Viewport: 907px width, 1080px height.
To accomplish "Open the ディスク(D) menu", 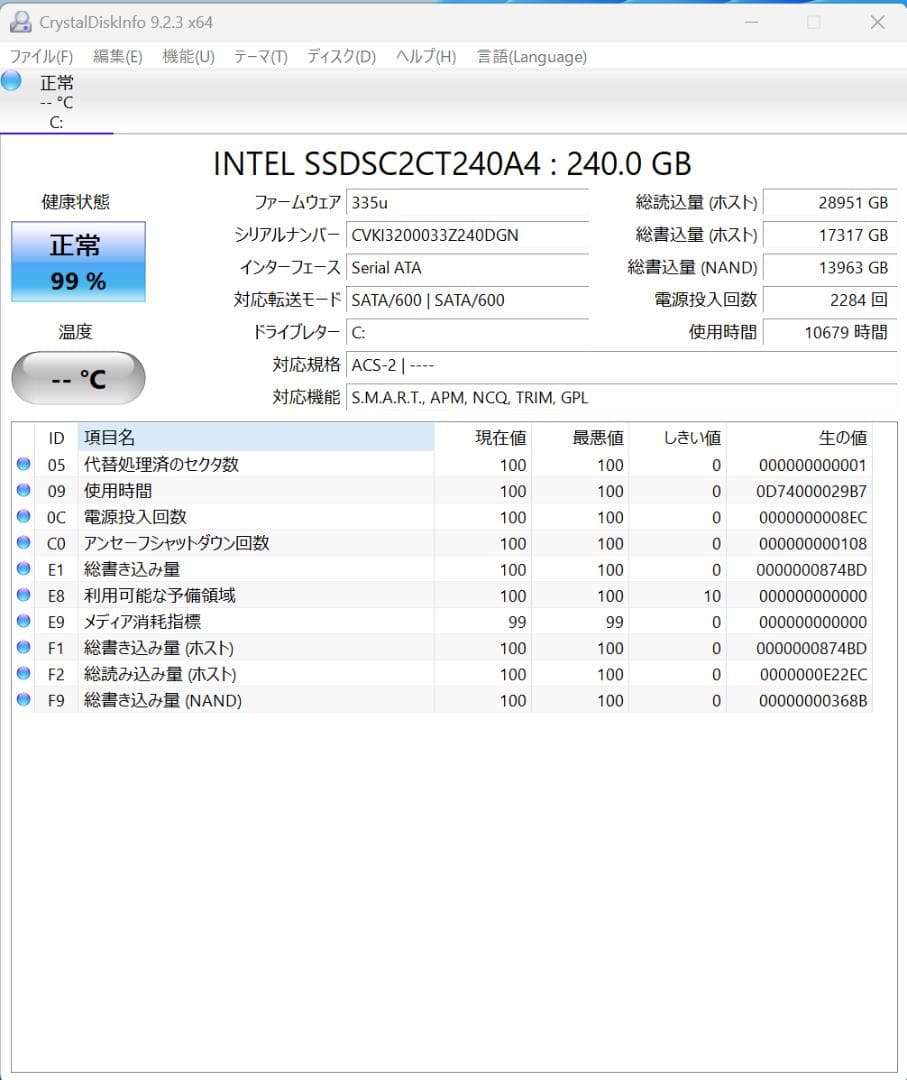I will 338,57.
